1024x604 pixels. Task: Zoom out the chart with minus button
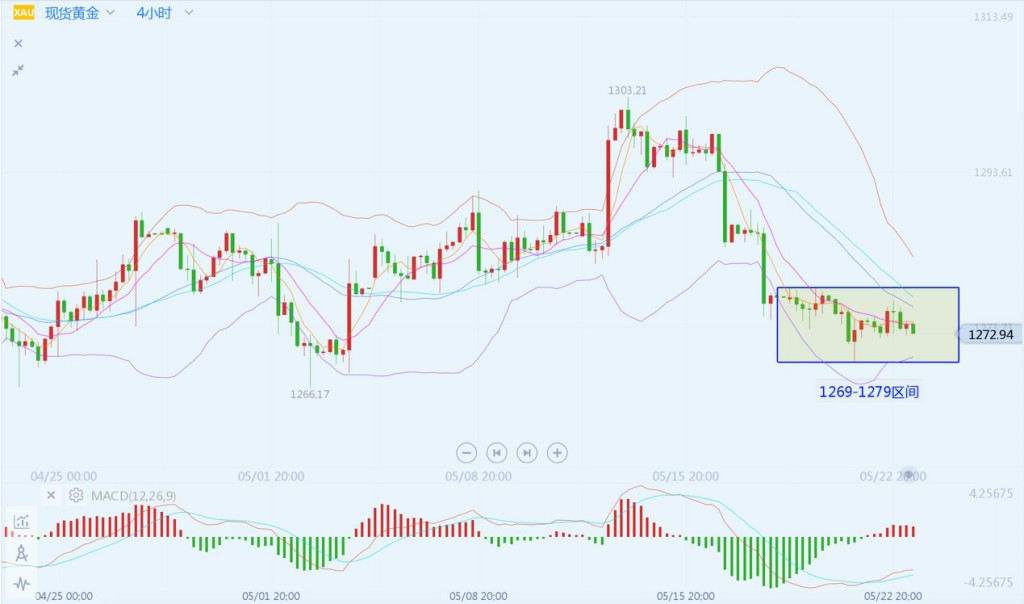tap(466, 452)
